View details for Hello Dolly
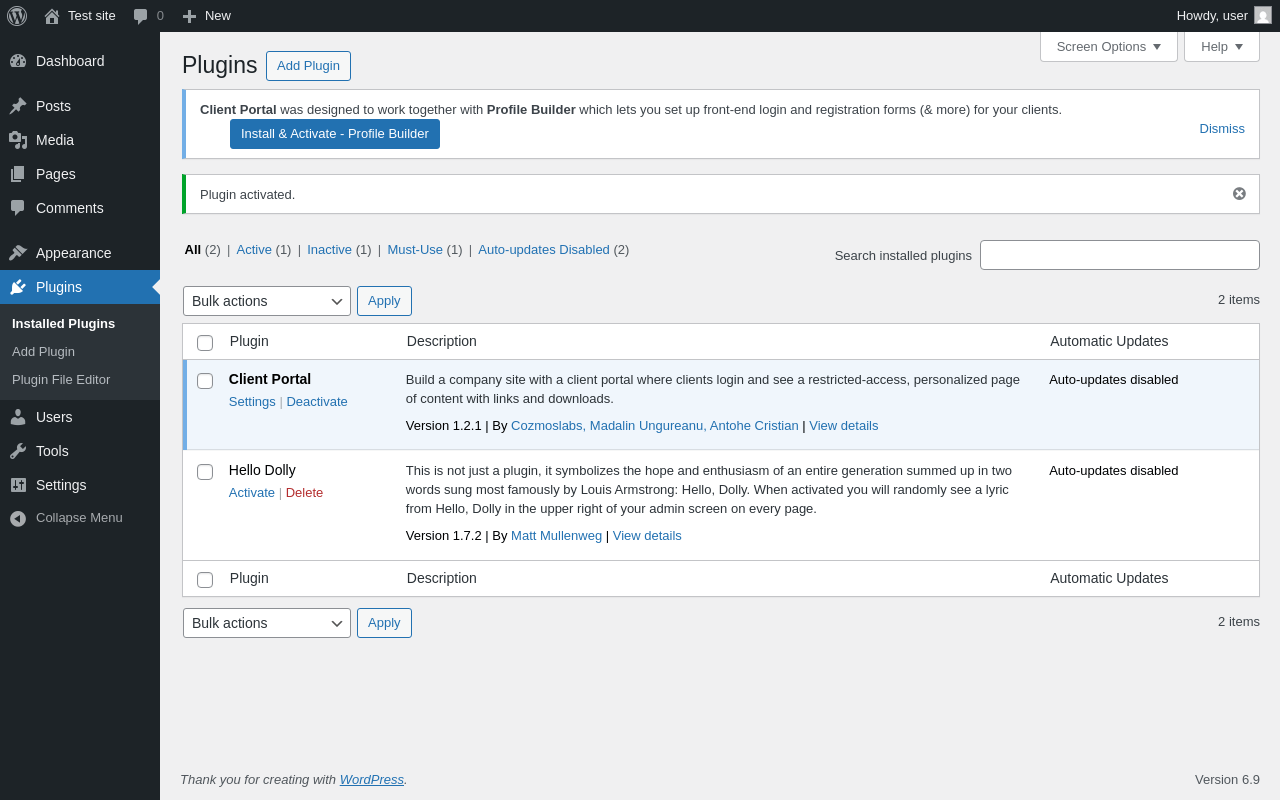This screenshot has width=1280, height=800. click(x=647, y=536)
